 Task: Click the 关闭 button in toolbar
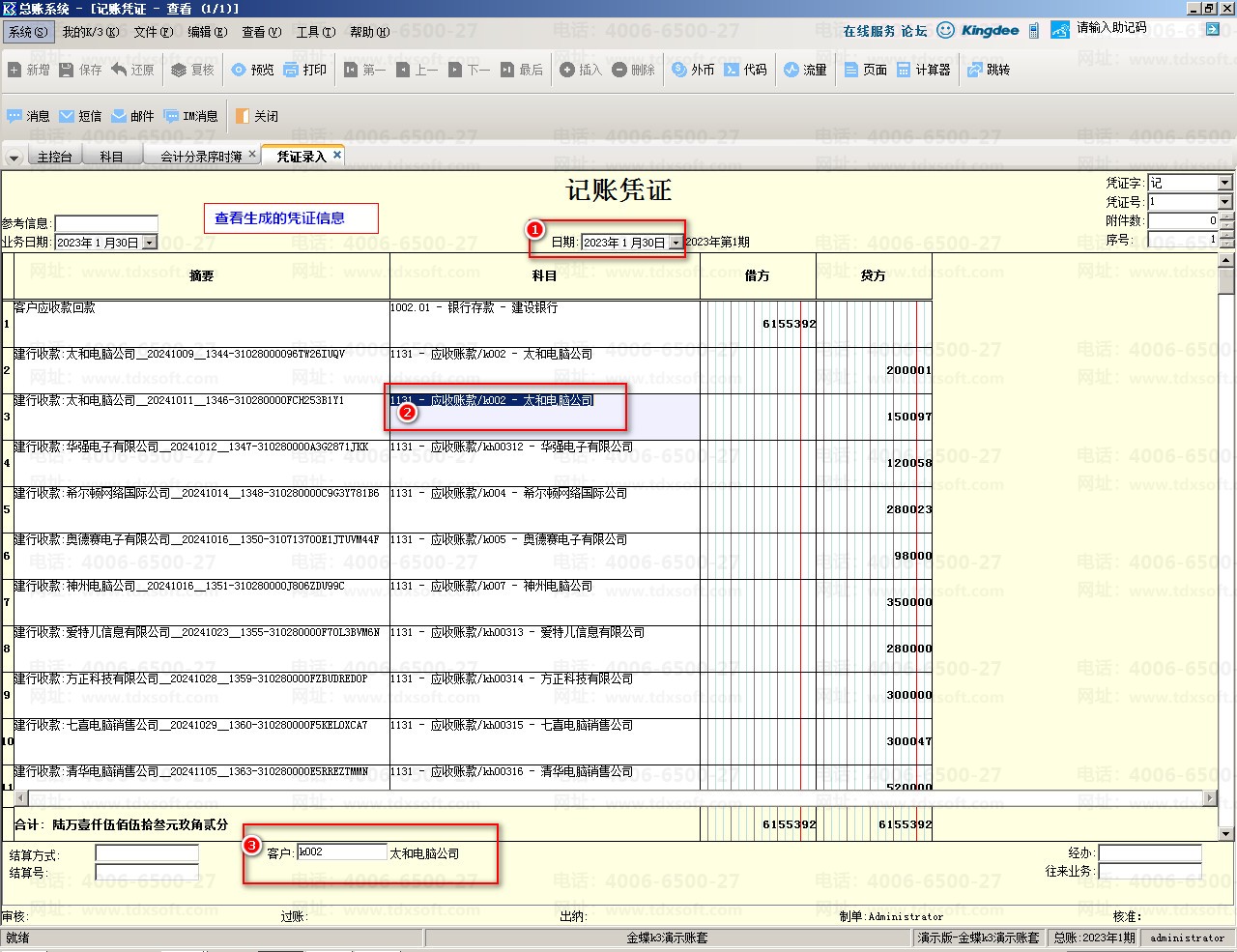[257, 116]
